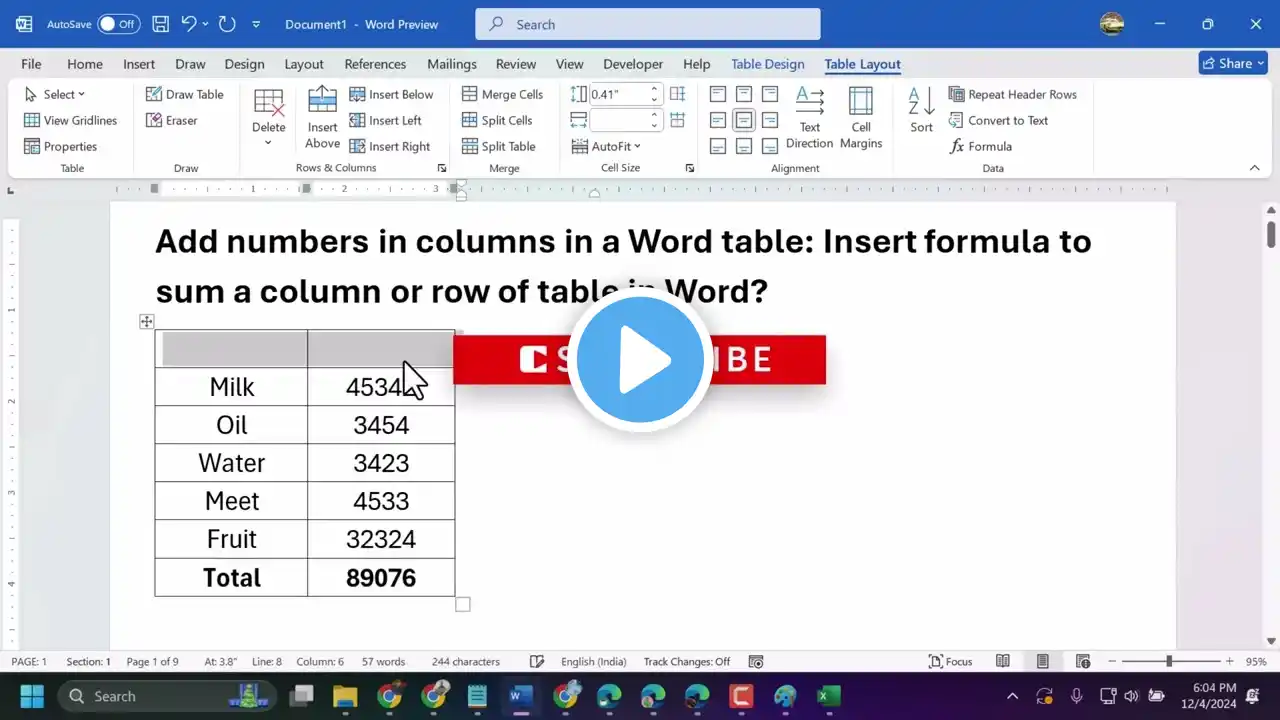This screenshot has height=720, width=1280.
Task: Switch to the References tab
Action: tap(375, 64)
